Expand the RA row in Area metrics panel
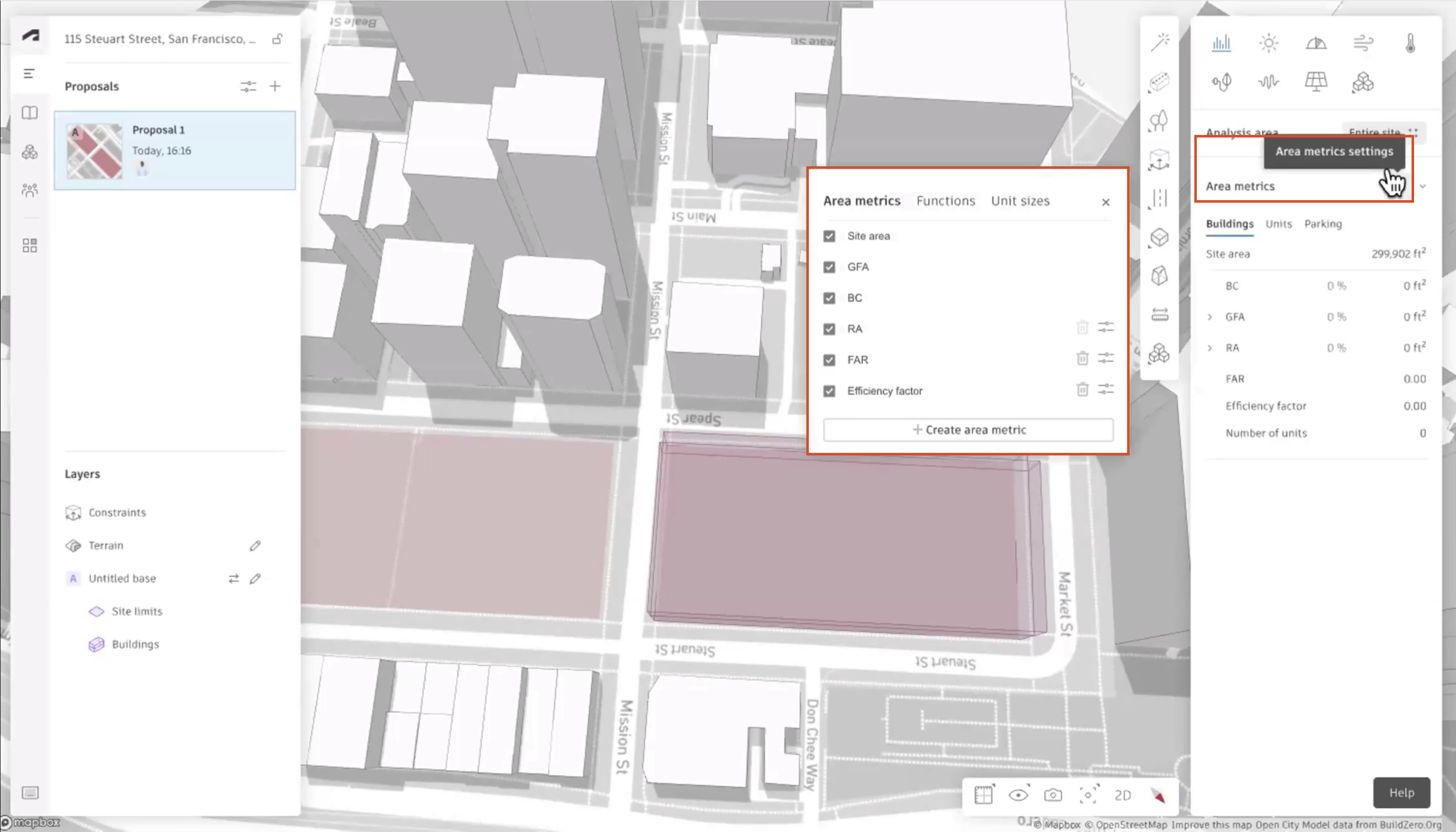This screenshot has width=1456, height=832. click(x=1210, y=347)
